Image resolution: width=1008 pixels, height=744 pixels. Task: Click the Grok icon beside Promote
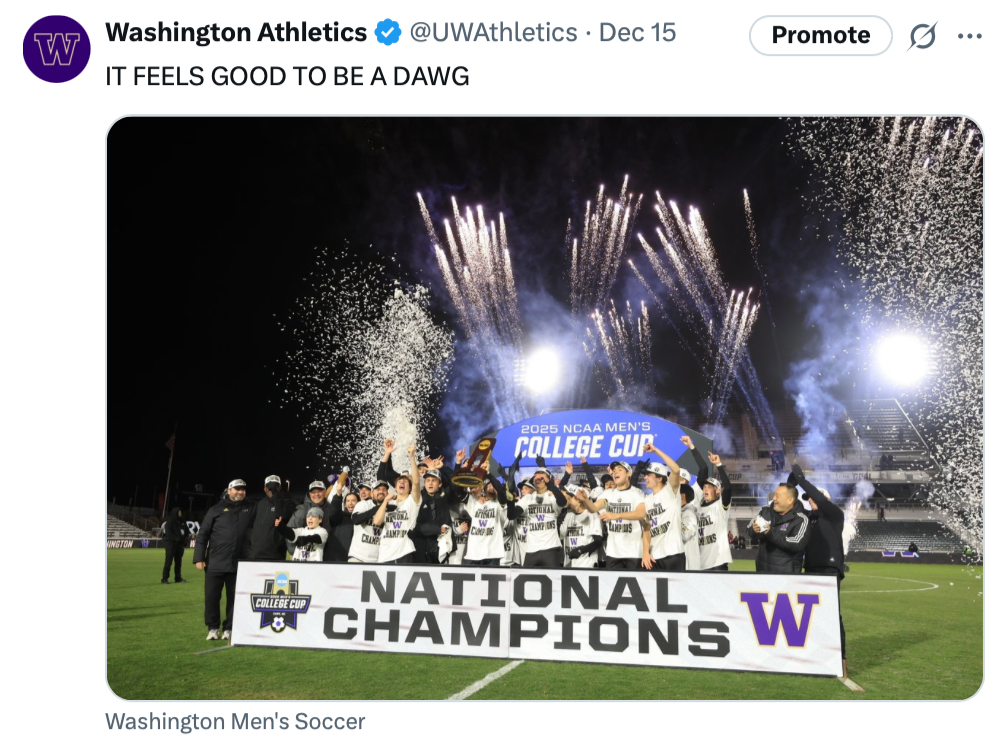tap(922, 36)
